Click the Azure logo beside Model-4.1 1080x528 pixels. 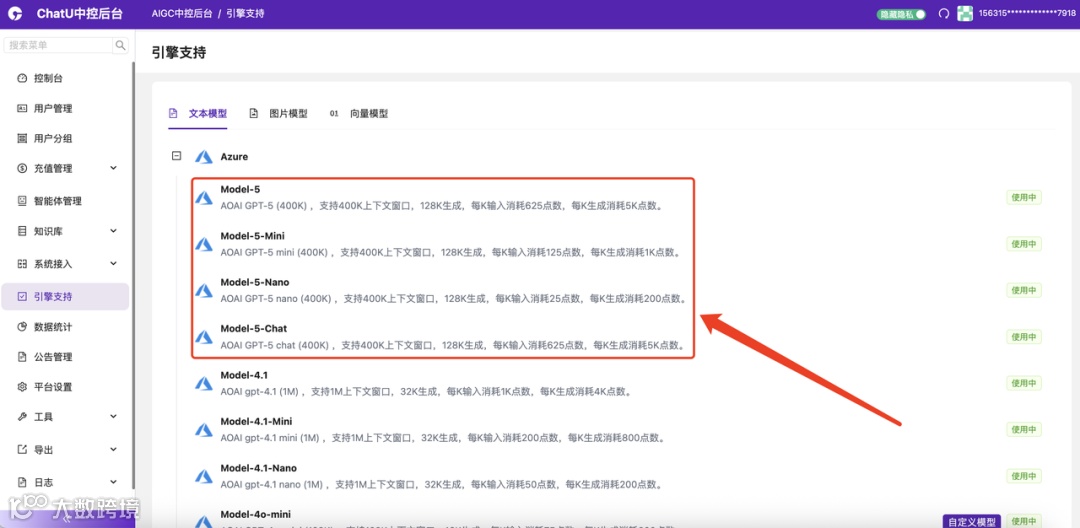[203, 383]
